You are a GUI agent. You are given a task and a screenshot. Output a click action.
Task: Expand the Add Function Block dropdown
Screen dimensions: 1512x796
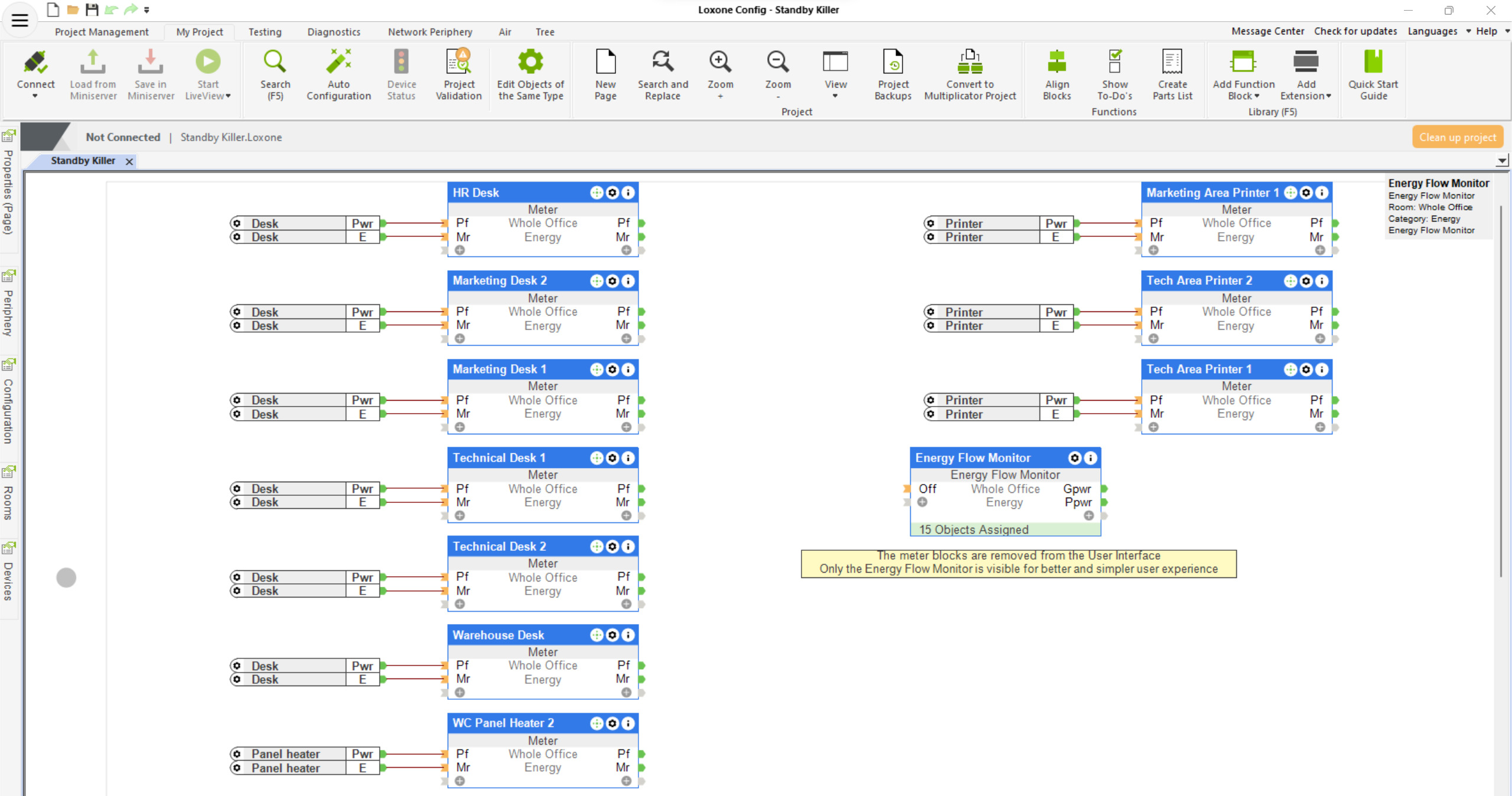click(x=1257, y=96)
